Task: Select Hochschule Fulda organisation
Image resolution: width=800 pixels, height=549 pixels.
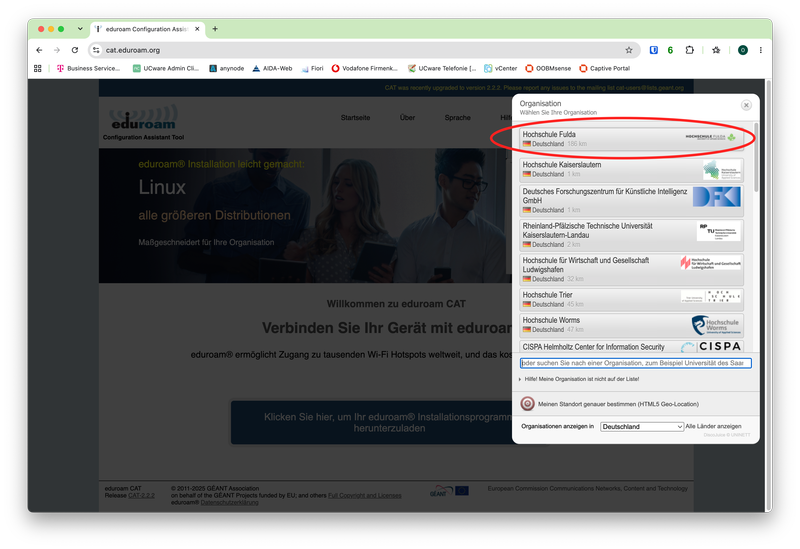Action: [x=631, y=139]
